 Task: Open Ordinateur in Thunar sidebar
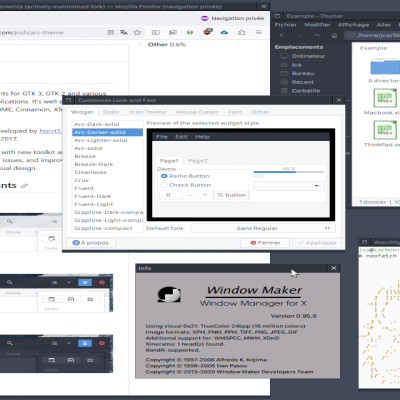pos(308,56)
